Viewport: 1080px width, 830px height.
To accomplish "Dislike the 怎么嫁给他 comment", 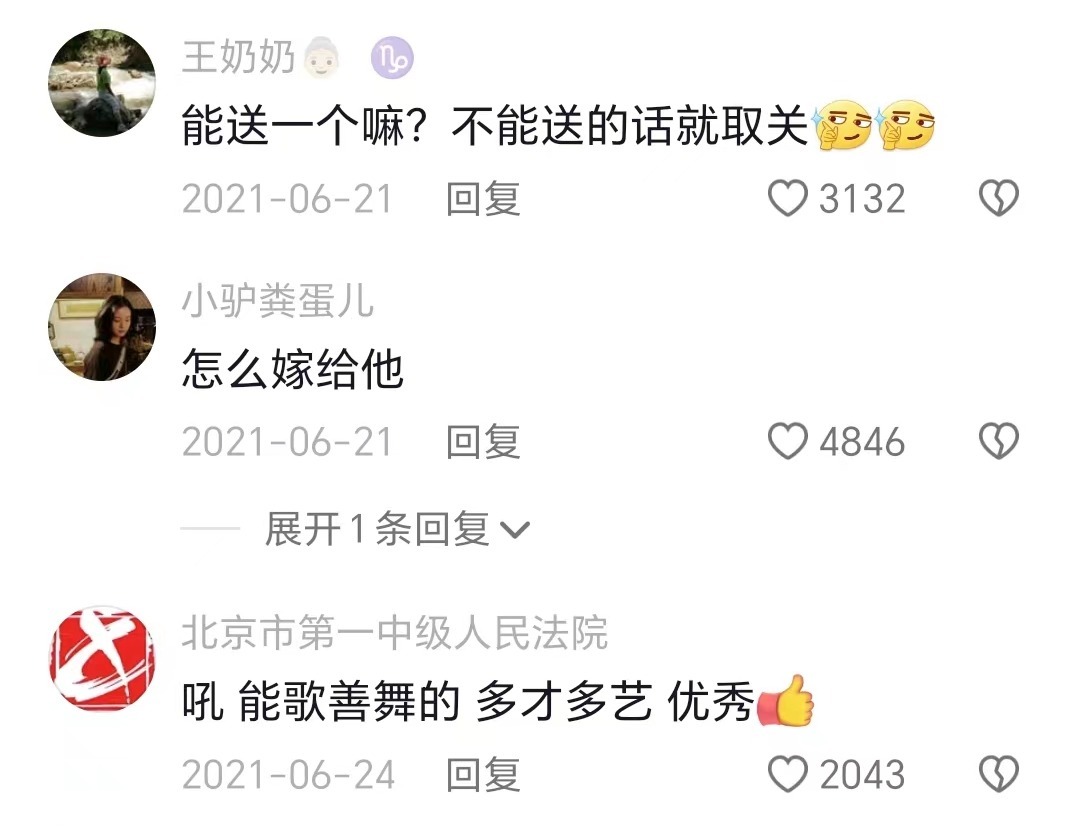I will 999,441.
